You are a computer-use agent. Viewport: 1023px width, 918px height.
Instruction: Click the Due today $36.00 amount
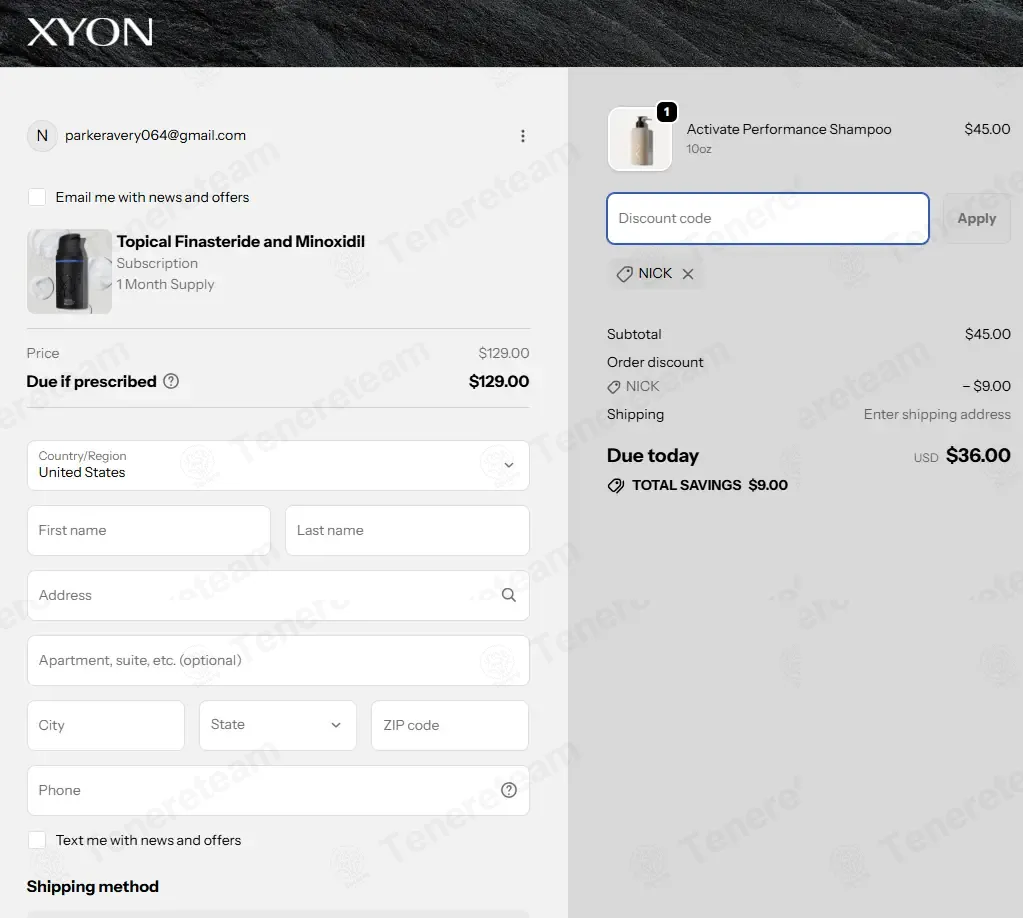[x=978, y=455]
